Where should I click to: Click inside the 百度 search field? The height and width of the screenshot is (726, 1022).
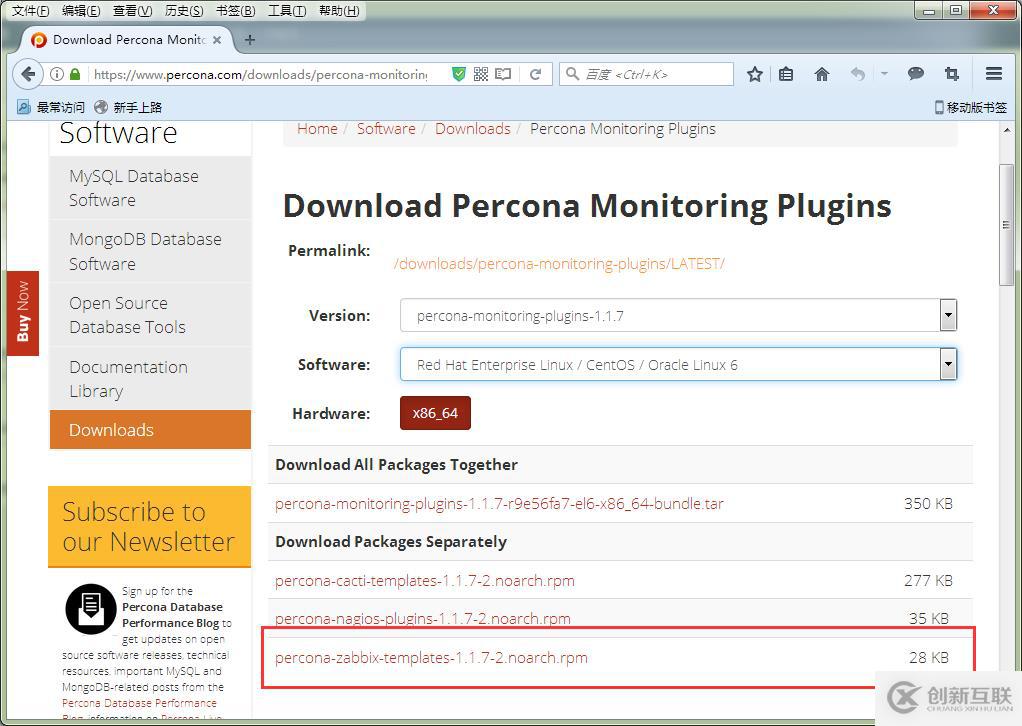tap(645, 73)
